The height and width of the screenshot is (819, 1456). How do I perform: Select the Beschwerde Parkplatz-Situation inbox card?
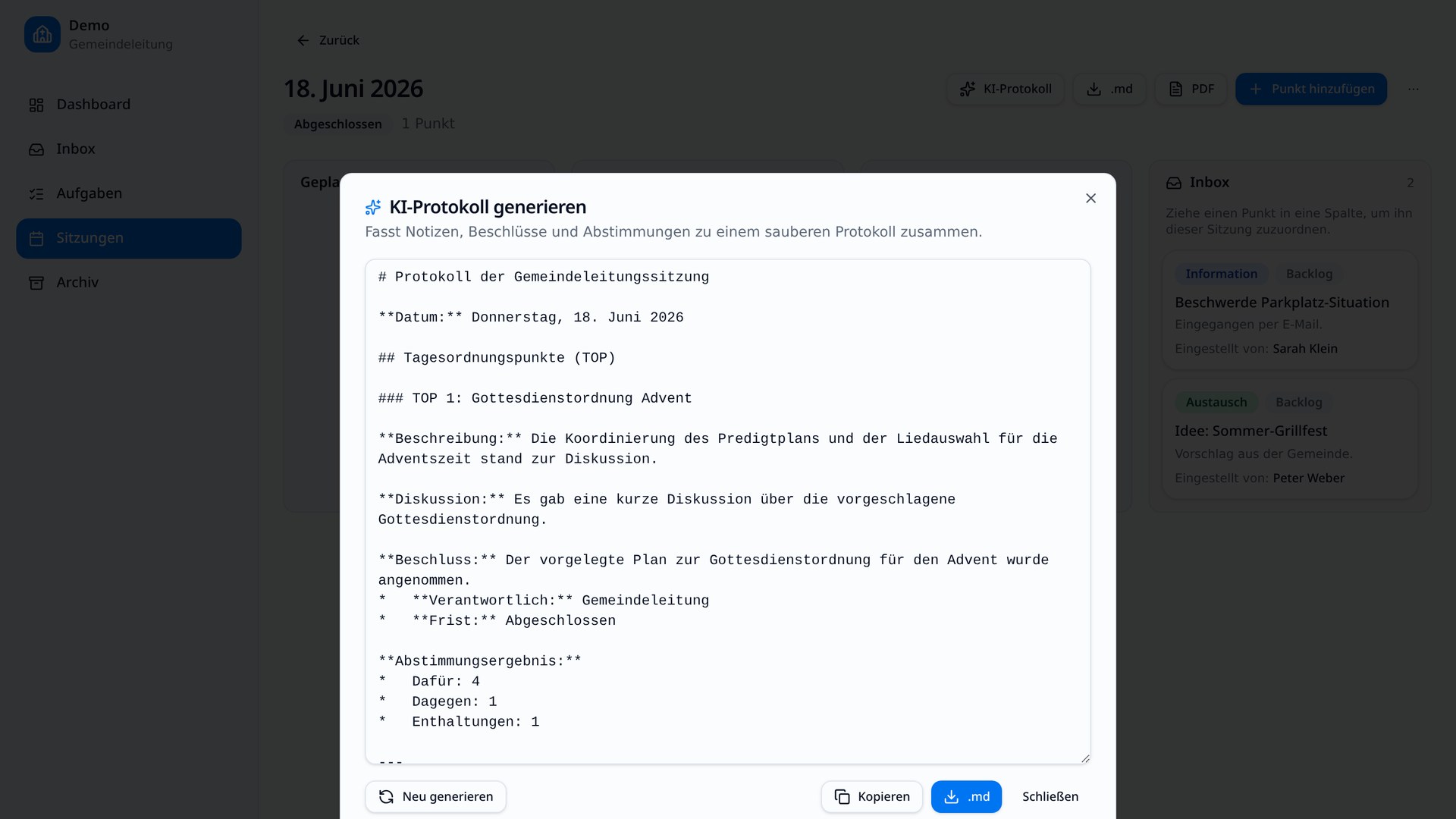pyautogui.click(x=1290, y=310)
